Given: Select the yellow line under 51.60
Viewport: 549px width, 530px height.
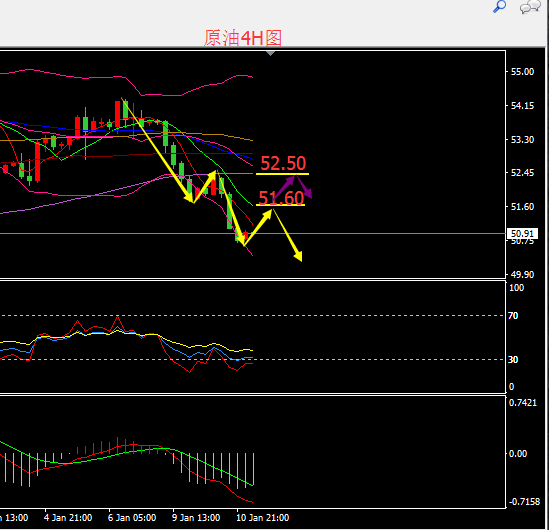Looking at the screenshot, I should pyautogui.click(x=280, y=205).
